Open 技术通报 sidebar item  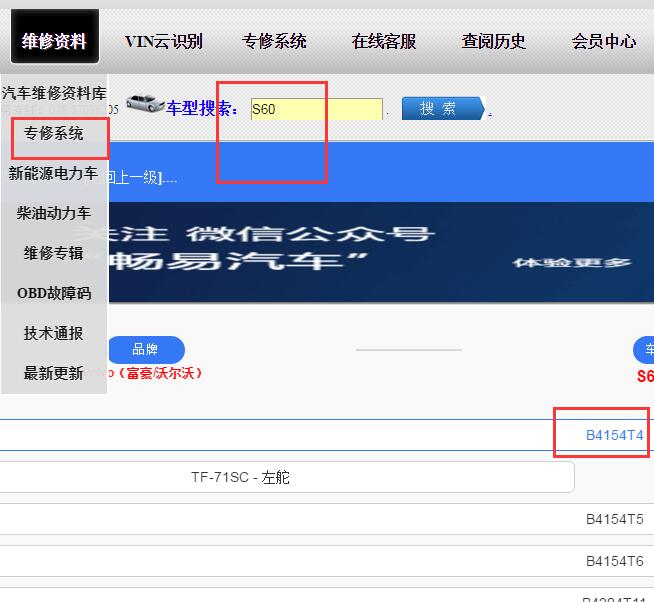[x=53, y=333]
